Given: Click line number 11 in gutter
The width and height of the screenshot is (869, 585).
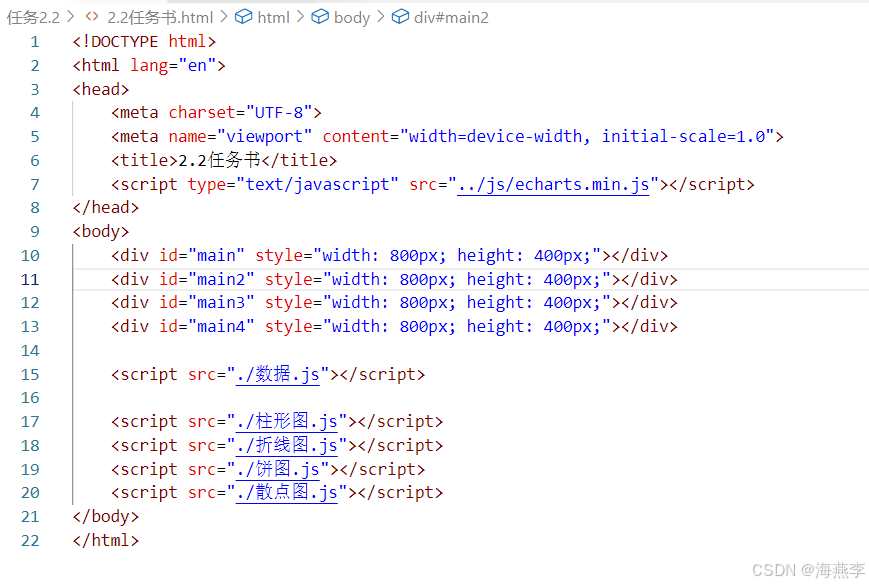Looking at the screenshot, I should click(x=30, y=279).
